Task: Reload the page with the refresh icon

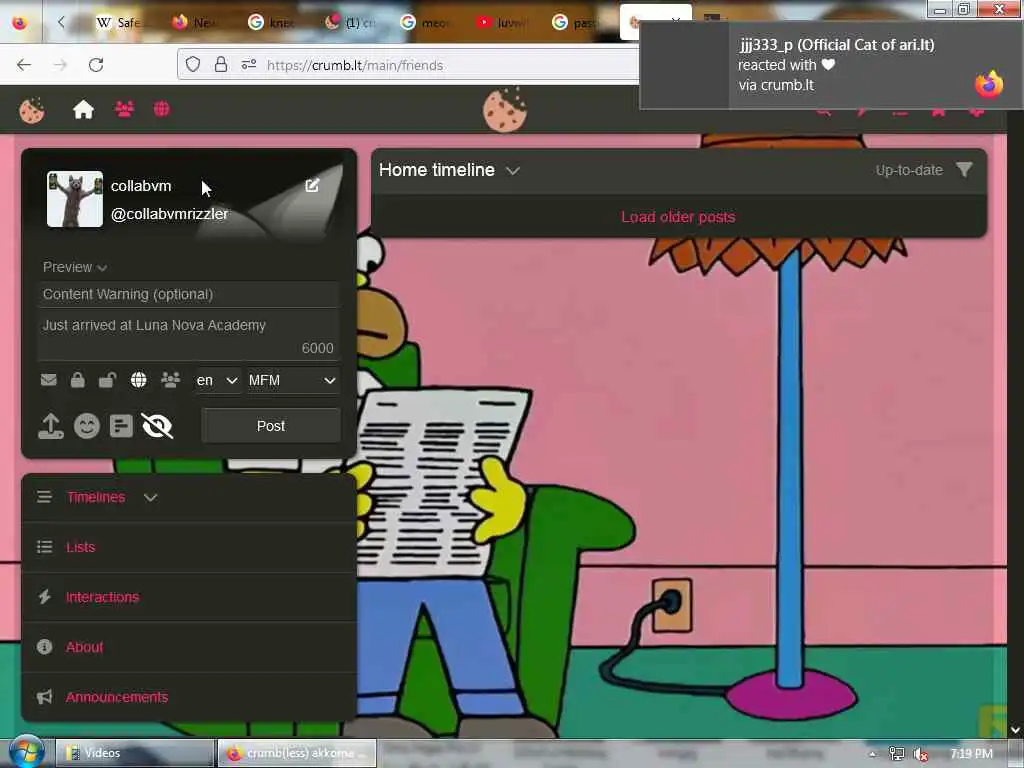Action: [x=96, y=65]
